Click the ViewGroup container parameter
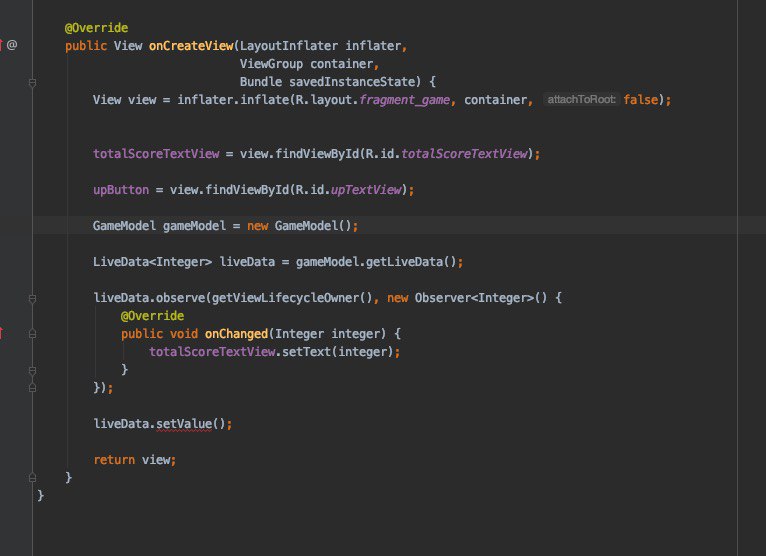The image size is (766, 556). point(306,64)
